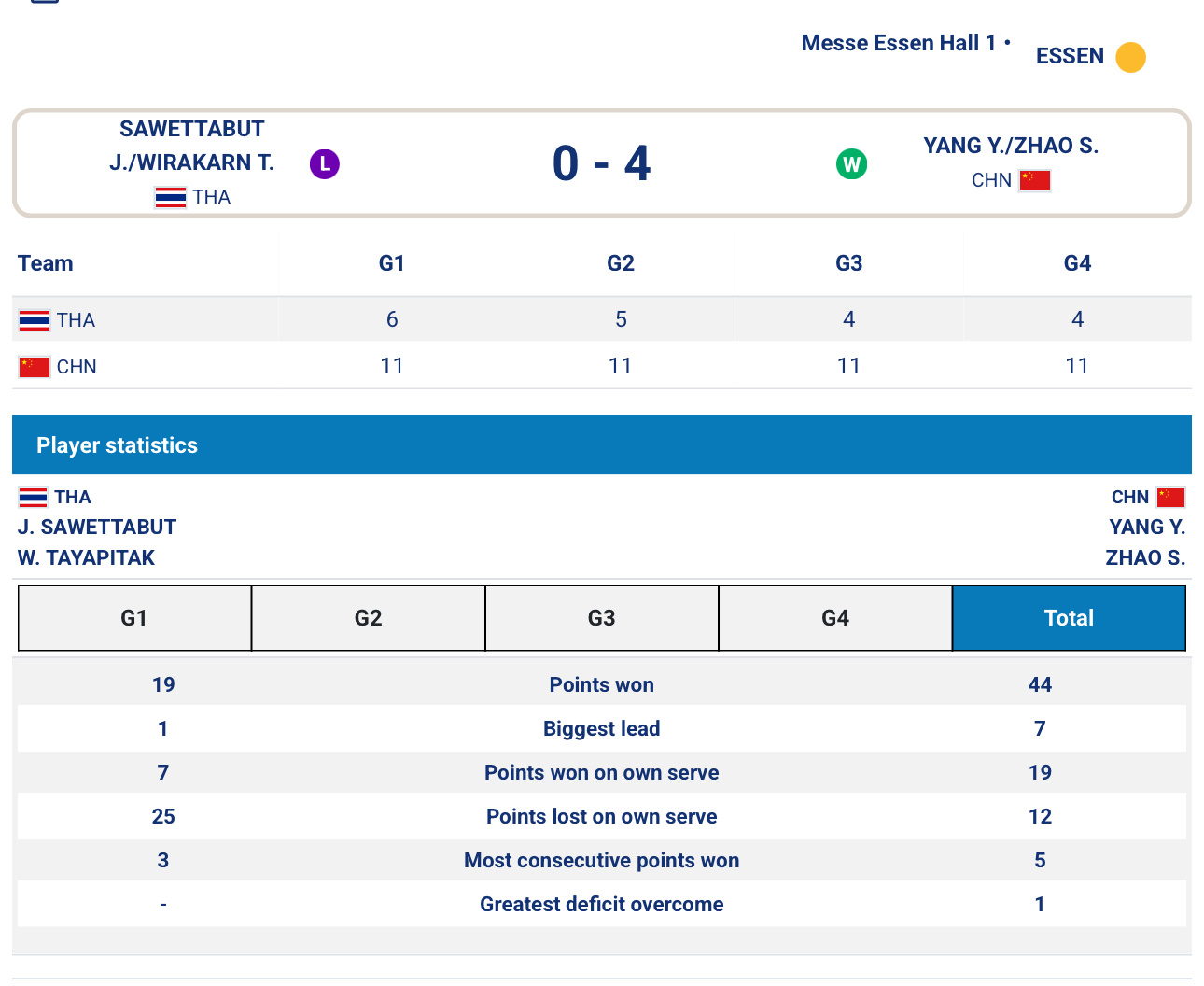Click Thailand flag in Player statistics section
Screen dimensions: 1204x986
click(x=33, y=497)
